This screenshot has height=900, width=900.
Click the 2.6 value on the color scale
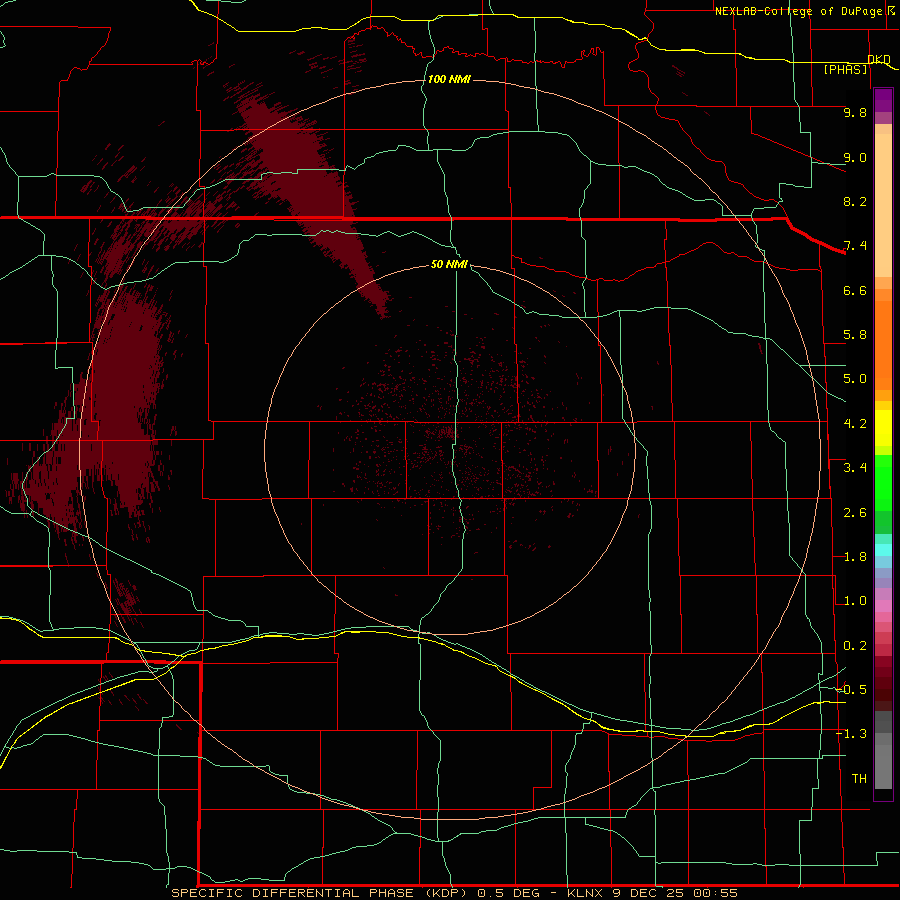click(x=855, y=513)
